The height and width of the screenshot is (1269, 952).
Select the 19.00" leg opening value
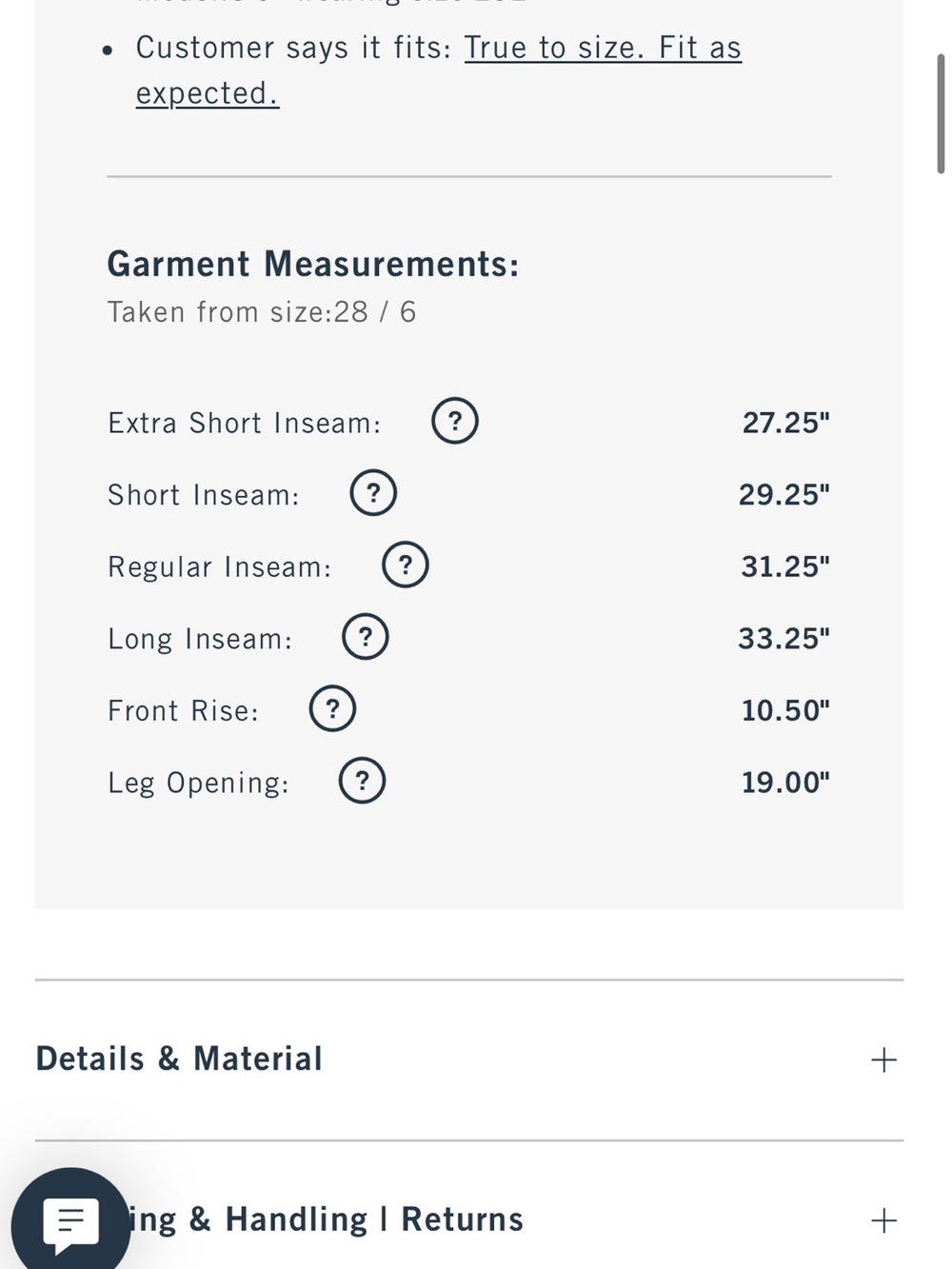(x=786, y=783)
